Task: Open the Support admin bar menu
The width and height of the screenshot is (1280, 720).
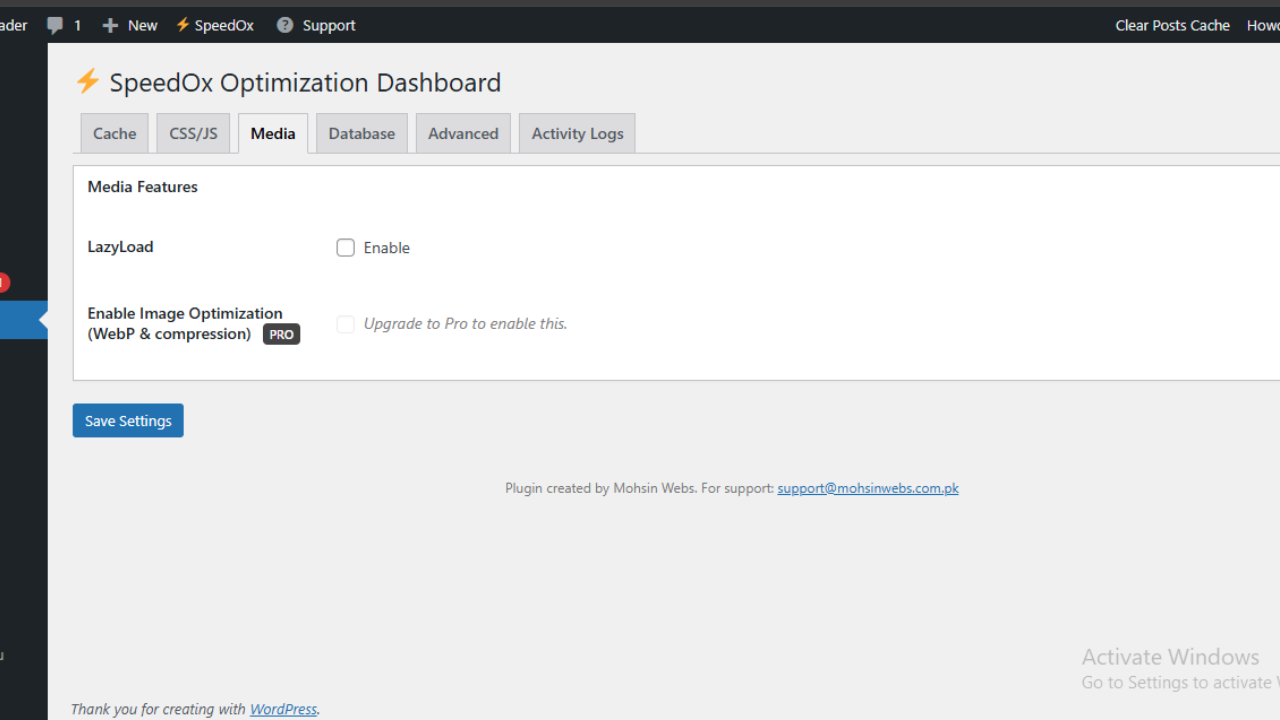Action: click(316, 25)
